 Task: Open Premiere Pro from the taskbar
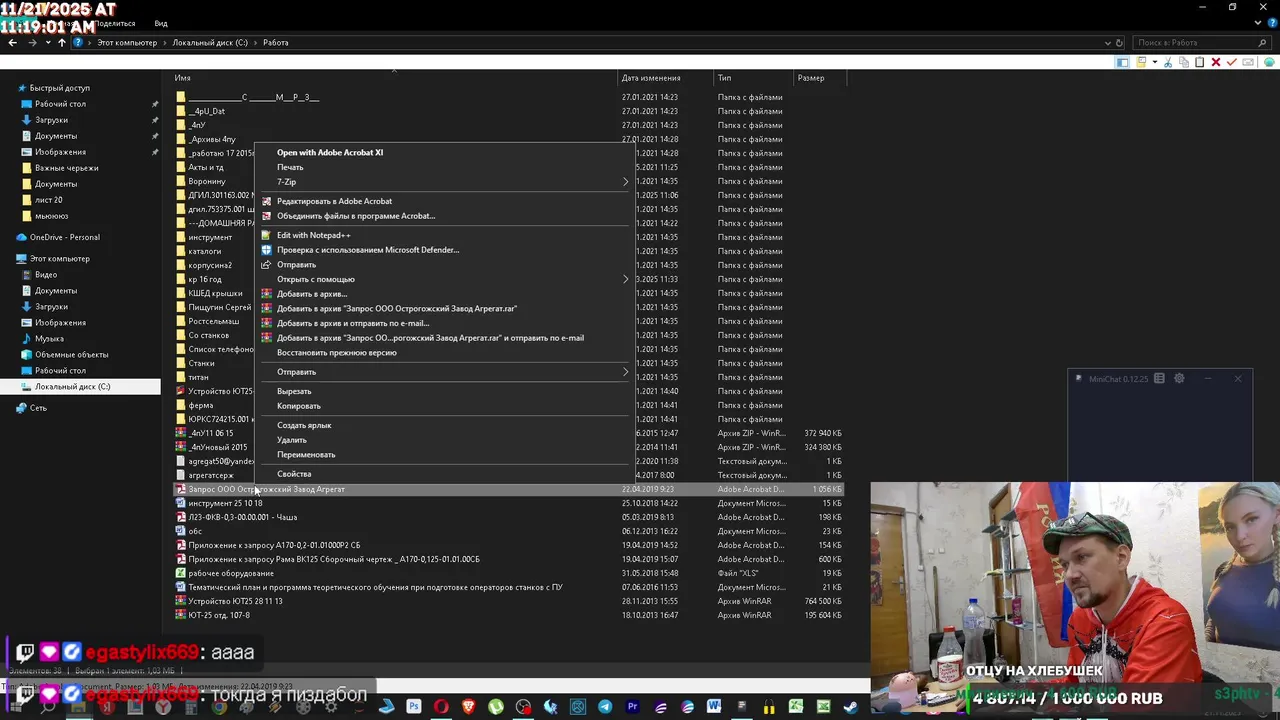(x=633, y=707)
